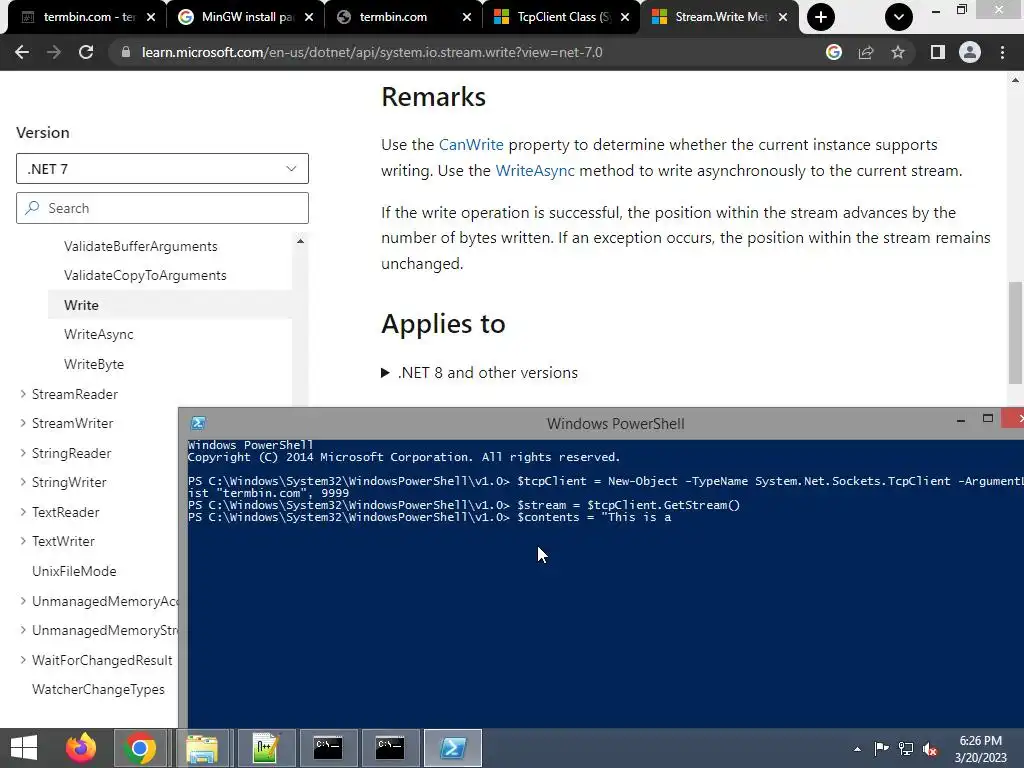Image resolution: width=1024 pixels, height=768 pixels.
Task: Open WriteByte in the sidebar
Action: [94, 364]
